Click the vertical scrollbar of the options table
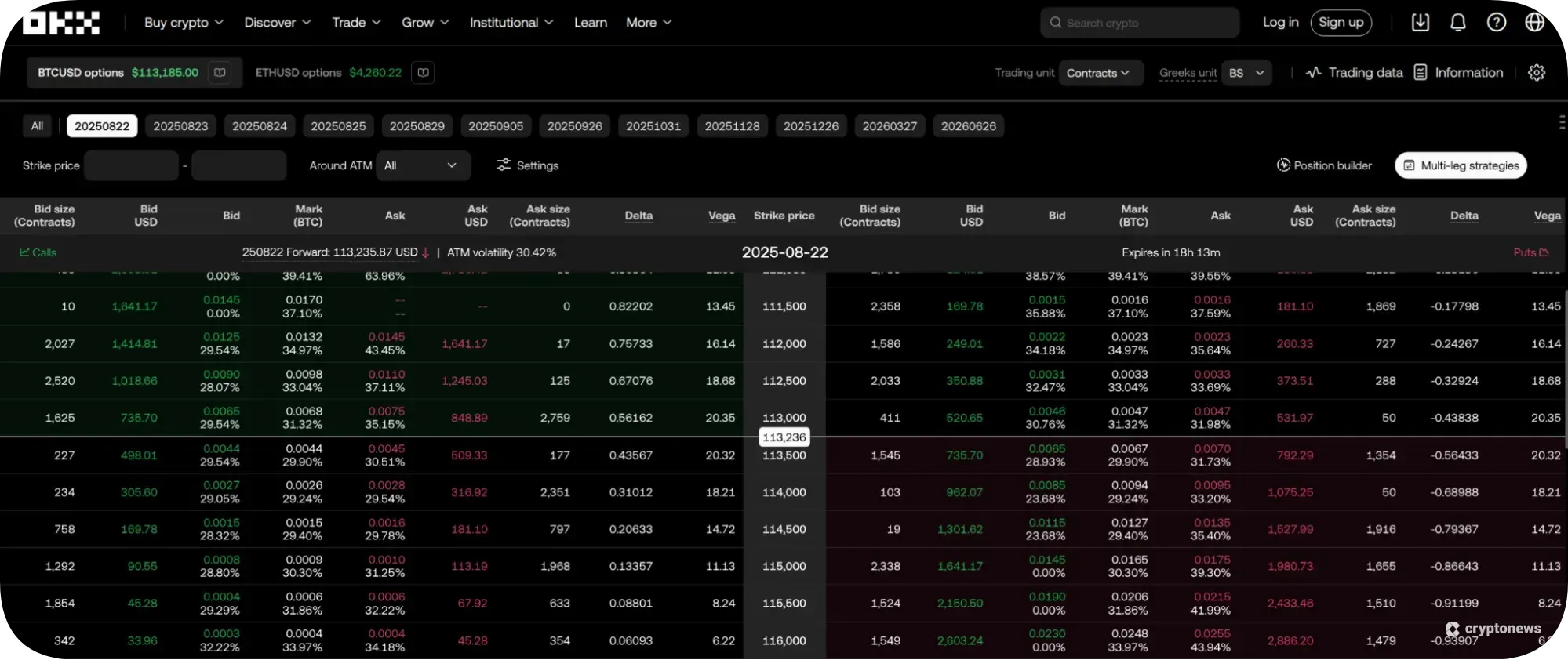Image resolution: width=1568 pixels, height=660 pixels. click(x=1565, y=368)
